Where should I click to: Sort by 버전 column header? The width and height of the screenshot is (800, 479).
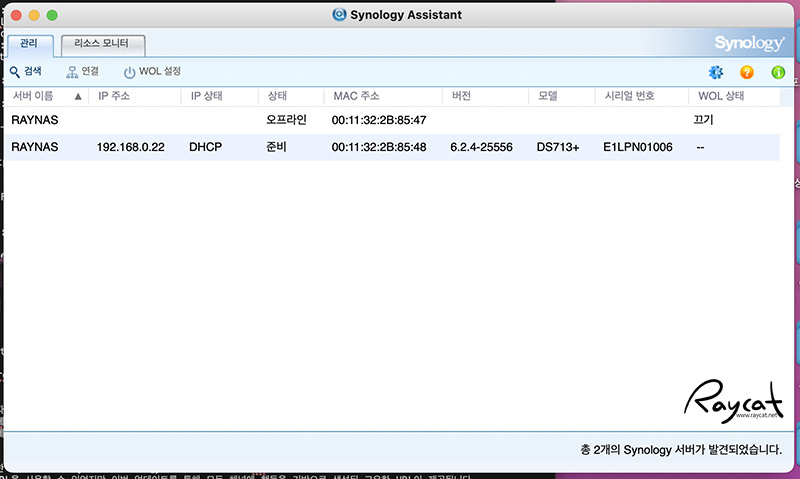[461, 96]
